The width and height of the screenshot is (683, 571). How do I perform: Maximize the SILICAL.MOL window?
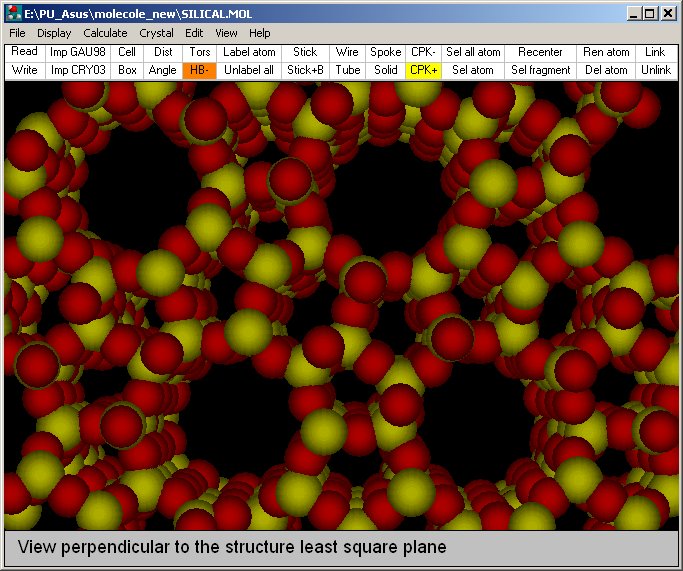click(649, 14)
